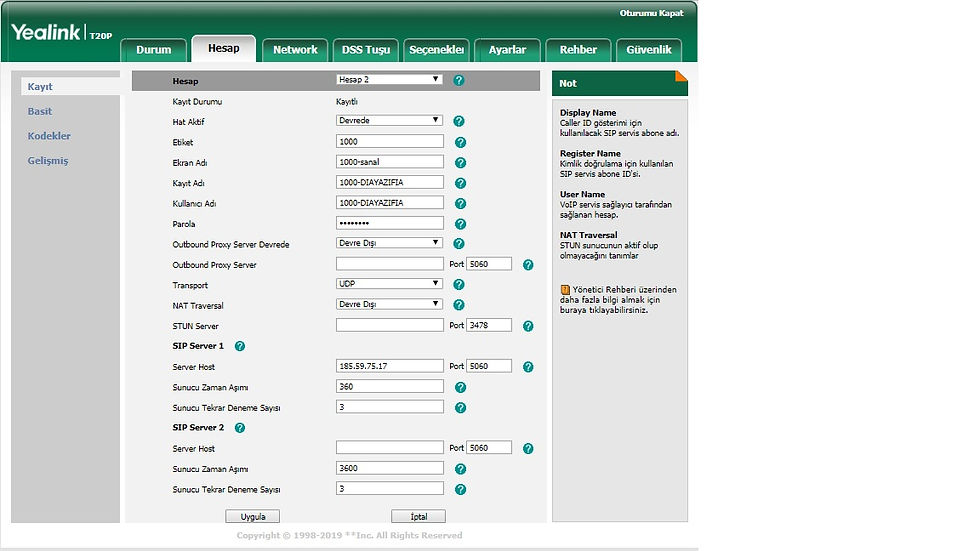Viewport: 980px width, 551px height.
Task: Open the Network tab
Action: 295,50
